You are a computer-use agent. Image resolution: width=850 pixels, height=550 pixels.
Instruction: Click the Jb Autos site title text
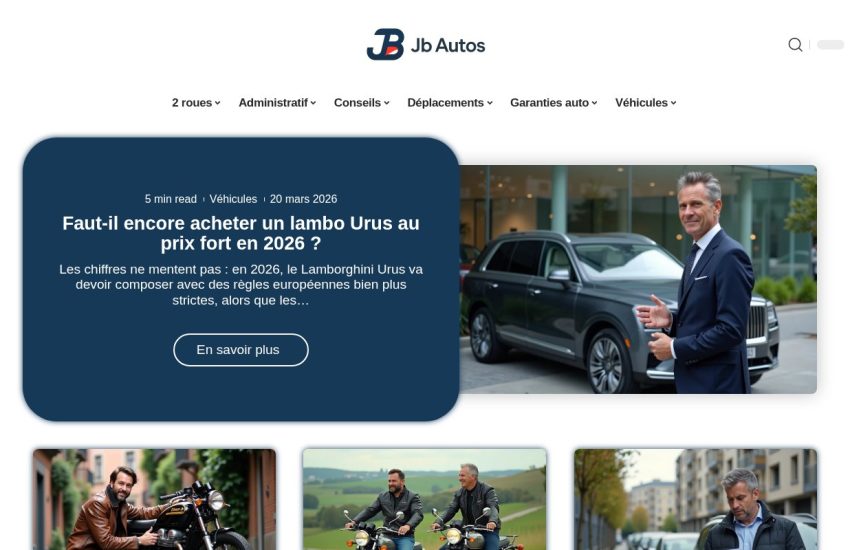tap(448, 45)
